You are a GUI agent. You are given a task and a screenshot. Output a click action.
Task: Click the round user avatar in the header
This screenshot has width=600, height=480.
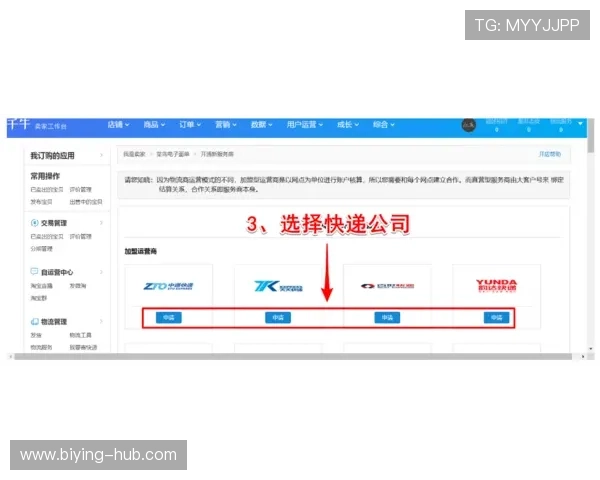point(469,125)
